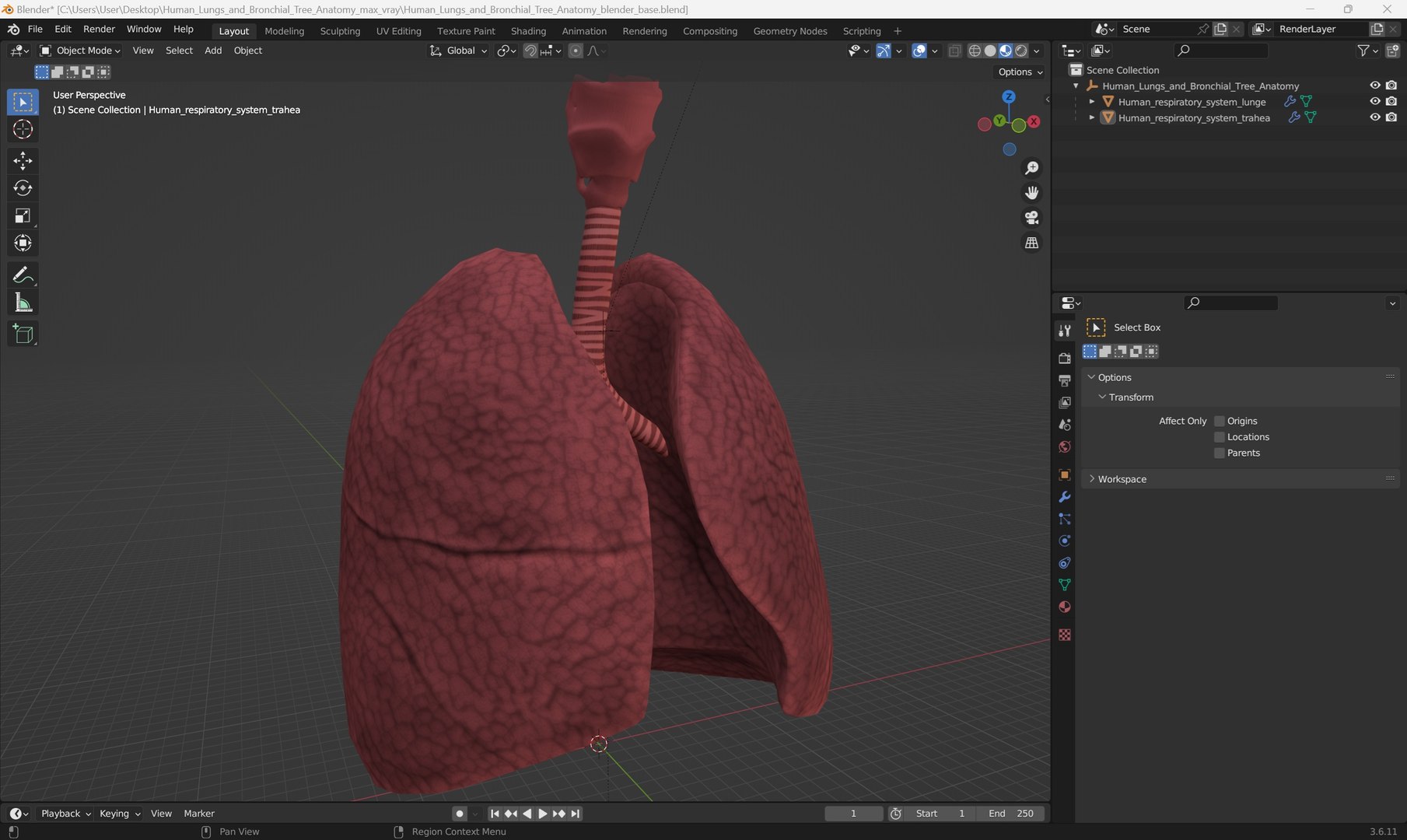
Task: Click the End frame 250 field
Action: pyautogui.click(x=1010, y=814)
